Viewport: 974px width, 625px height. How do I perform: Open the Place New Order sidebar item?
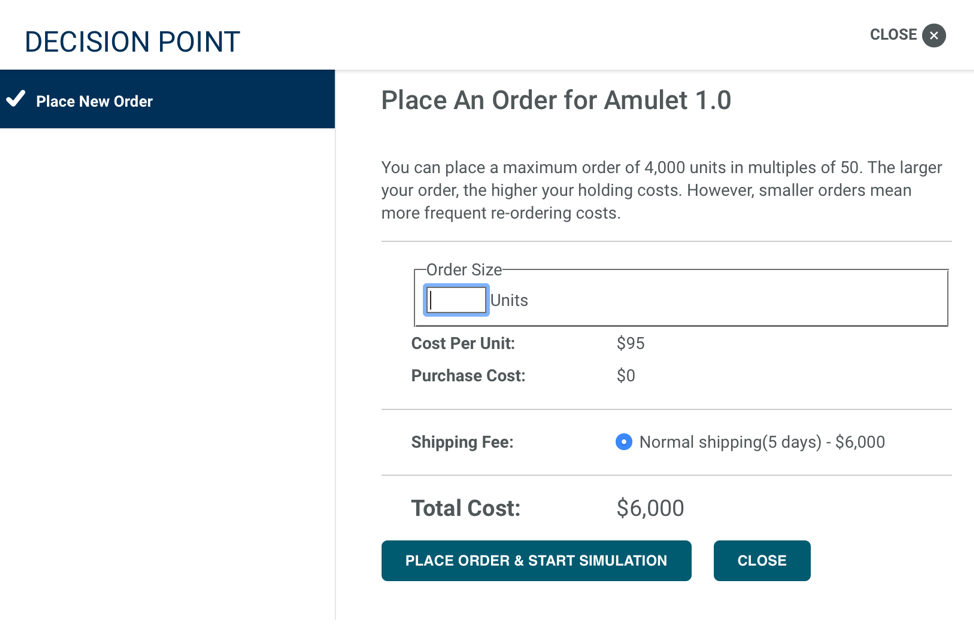94,101
